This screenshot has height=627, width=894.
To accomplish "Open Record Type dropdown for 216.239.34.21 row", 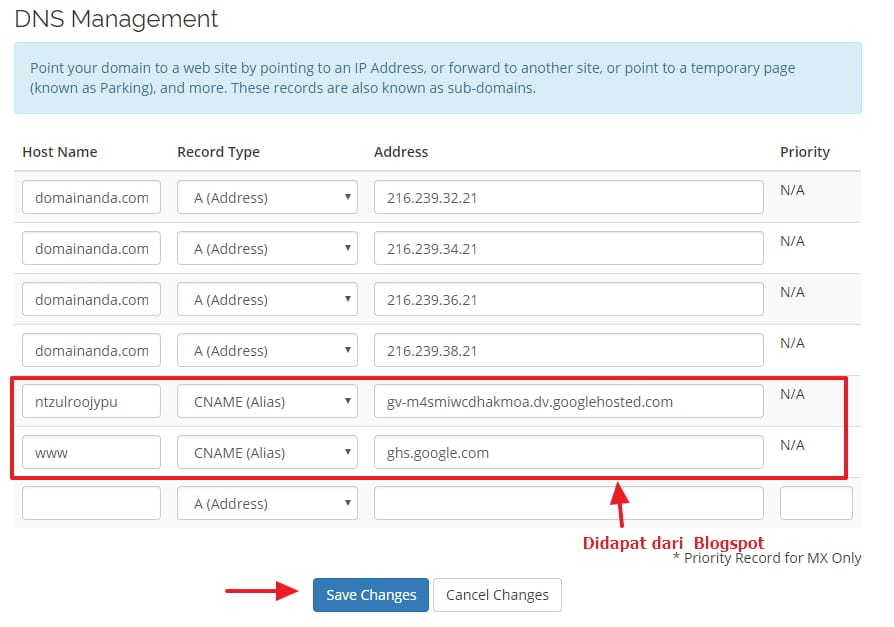I will 267,249.
